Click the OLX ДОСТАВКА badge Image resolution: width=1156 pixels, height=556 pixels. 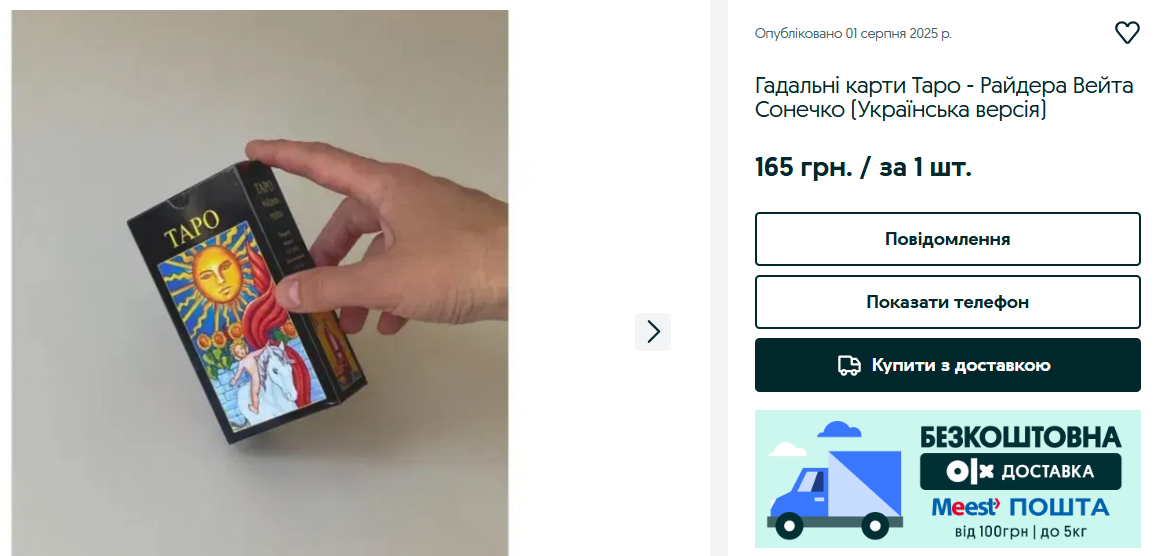[1020, 471]
